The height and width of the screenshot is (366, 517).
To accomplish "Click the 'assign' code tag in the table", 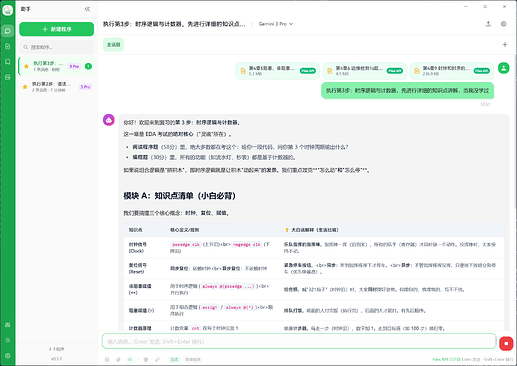I will point(210,307).
